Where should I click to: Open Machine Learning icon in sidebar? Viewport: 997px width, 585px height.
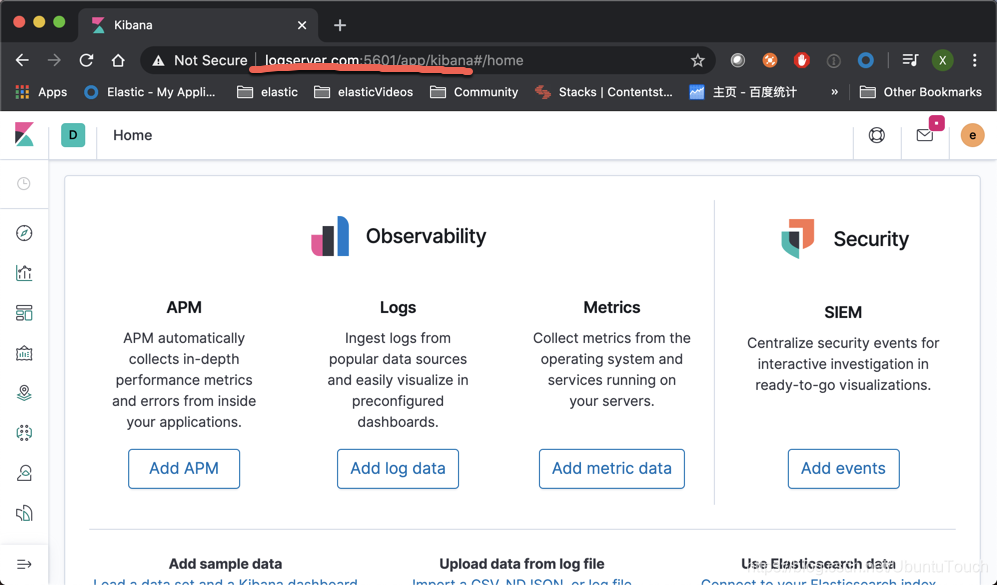(24, 433)
